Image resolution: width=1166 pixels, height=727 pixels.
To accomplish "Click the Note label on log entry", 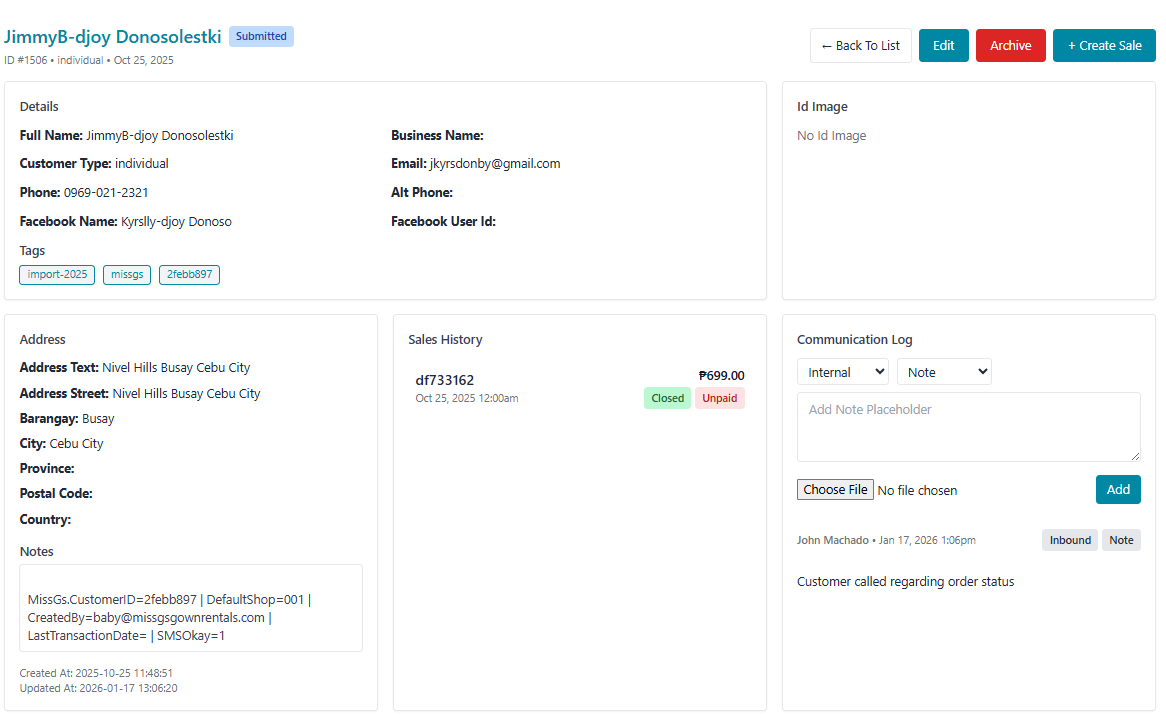I will [1121, 540].
